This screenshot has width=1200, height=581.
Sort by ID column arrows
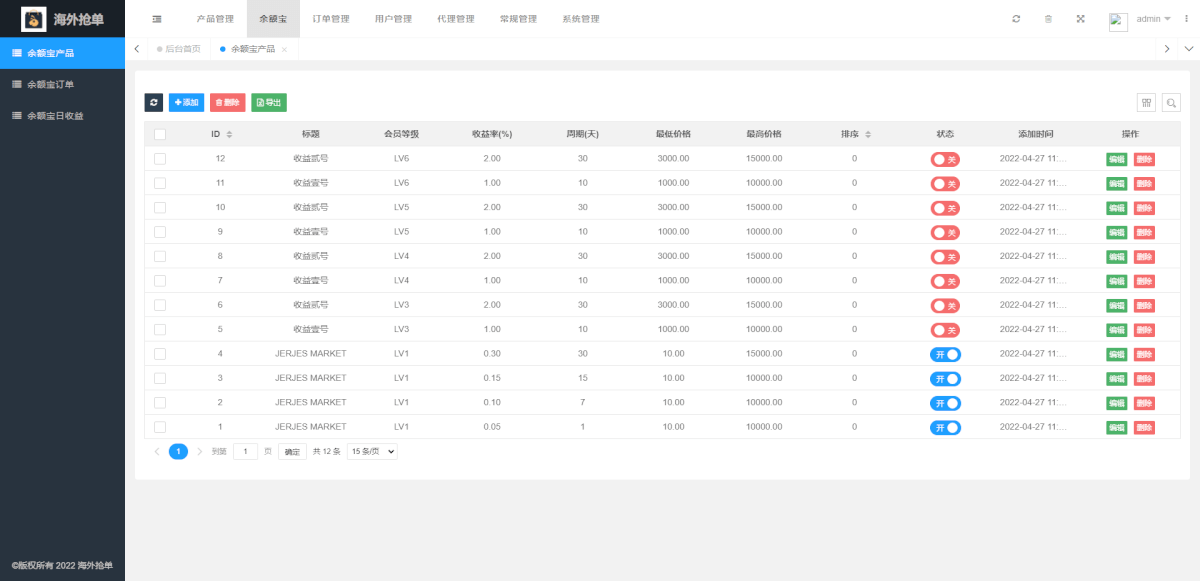[229, 134]
